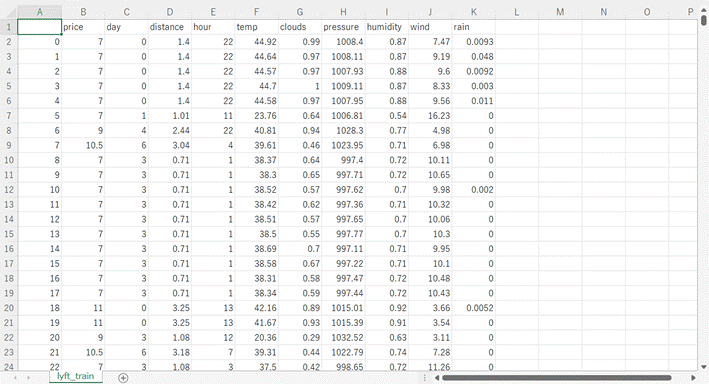Click wind value 16.23
The image size is (709, 384).
[x=430, y=116]
